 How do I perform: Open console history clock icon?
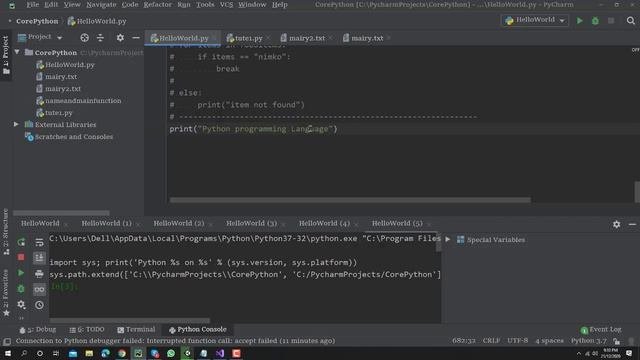coord(39,304)
